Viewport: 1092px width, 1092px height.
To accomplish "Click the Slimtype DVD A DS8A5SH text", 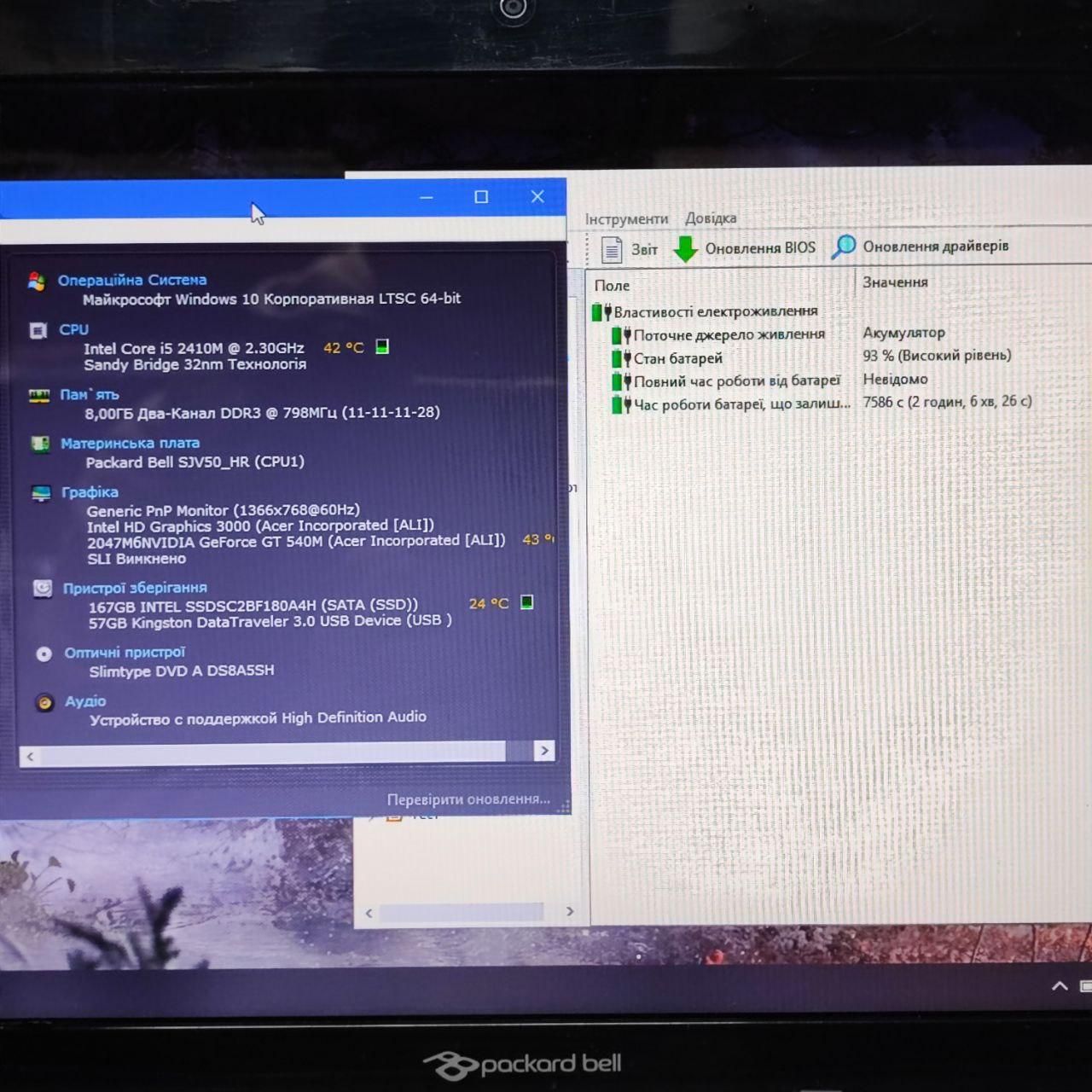I will 182,671.
